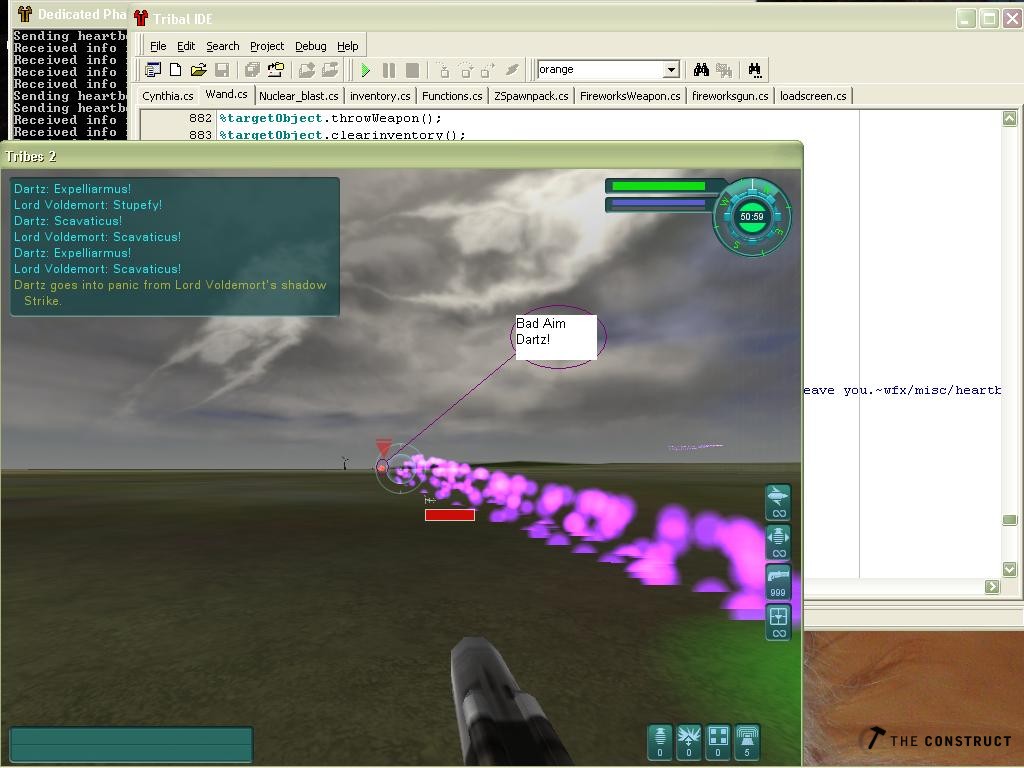Open the Debug menu
Viewport: 1024px width, 768px height.
pos(311,46)
